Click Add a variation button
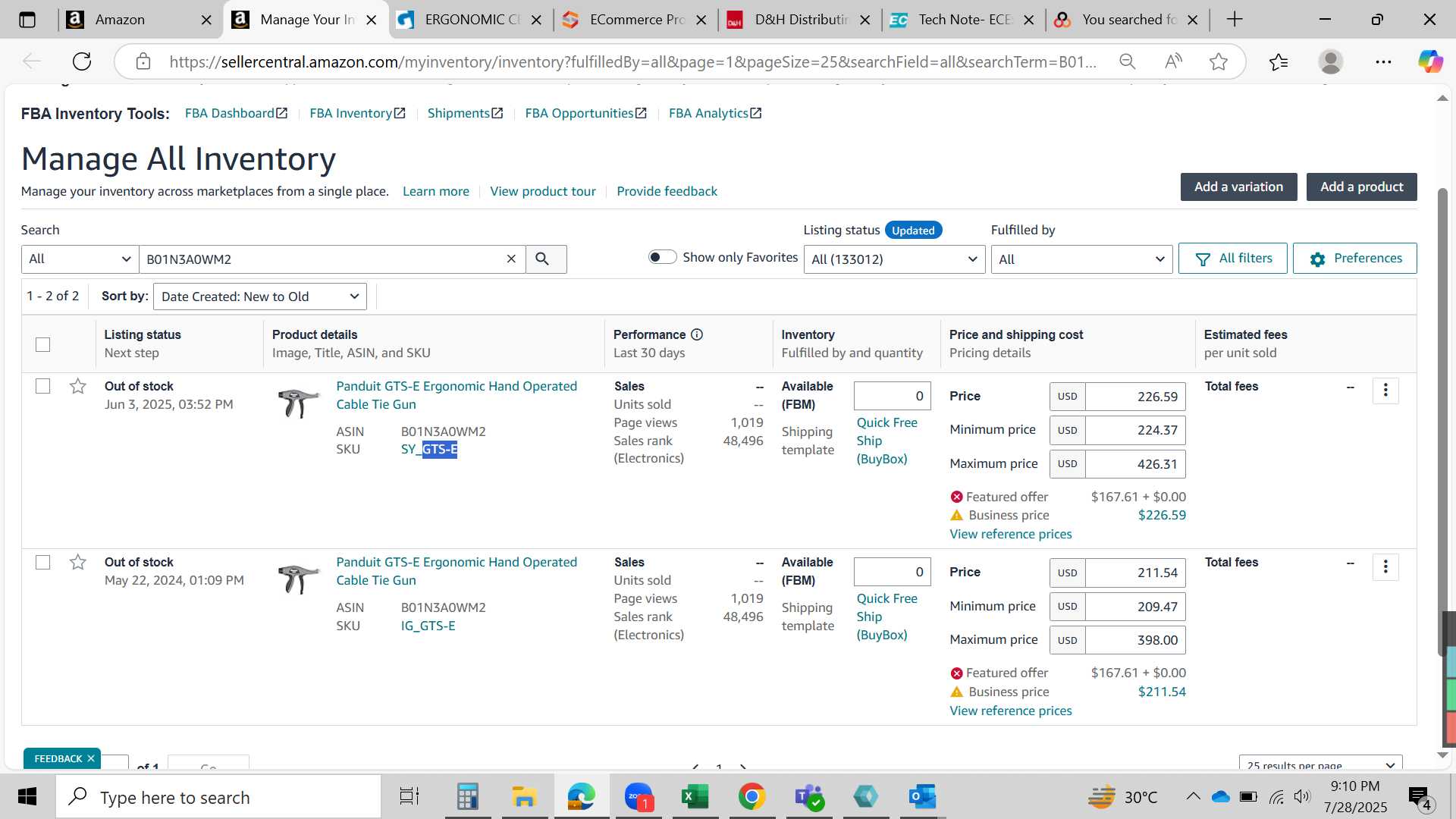Screen dimensions: 1456x819 1238,187
